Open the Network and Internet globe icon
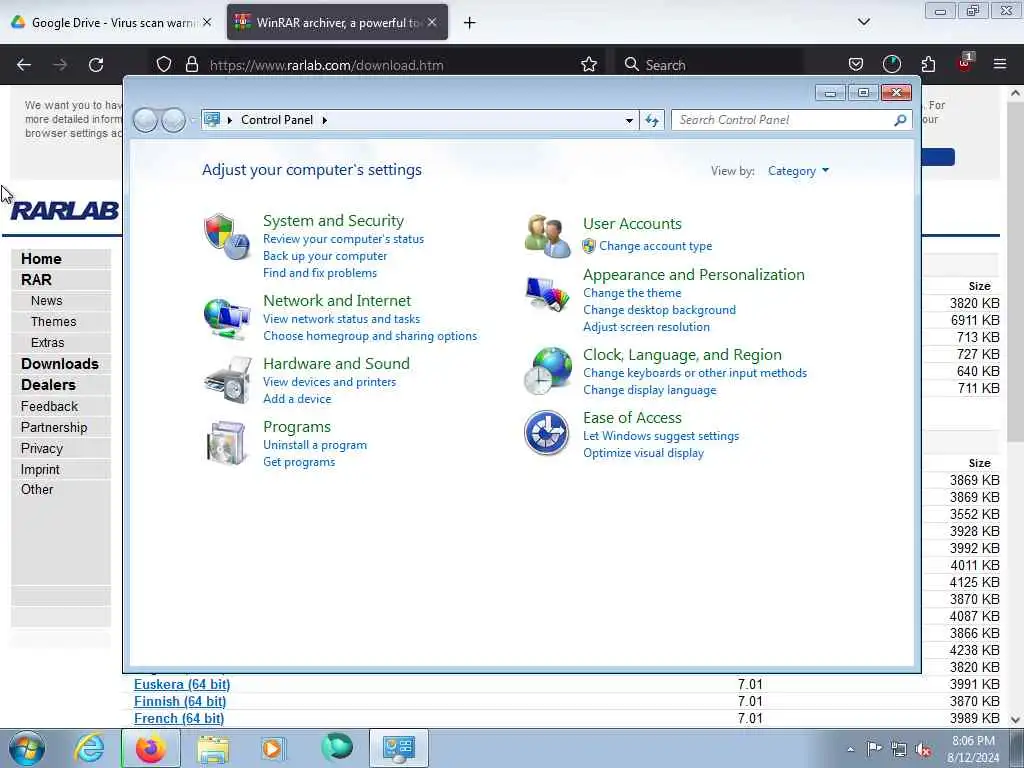 pos(226,319)
